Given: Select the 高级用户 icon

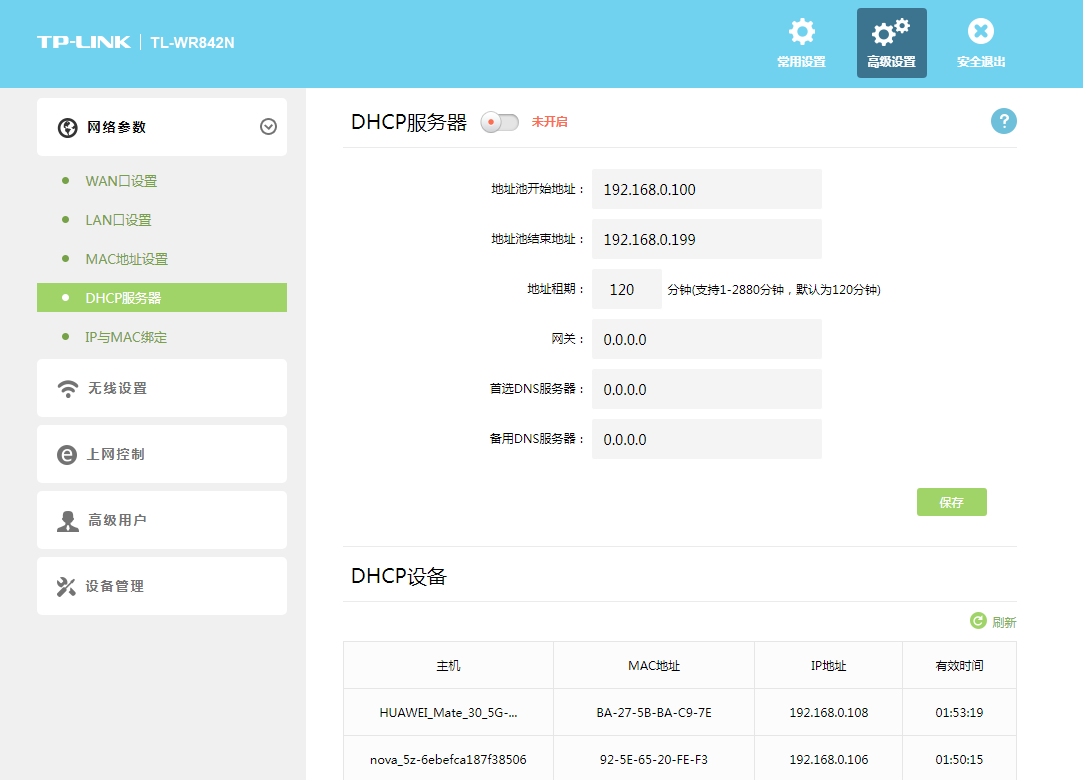Looking at the screenshot, I should click(x=67, y=519).
